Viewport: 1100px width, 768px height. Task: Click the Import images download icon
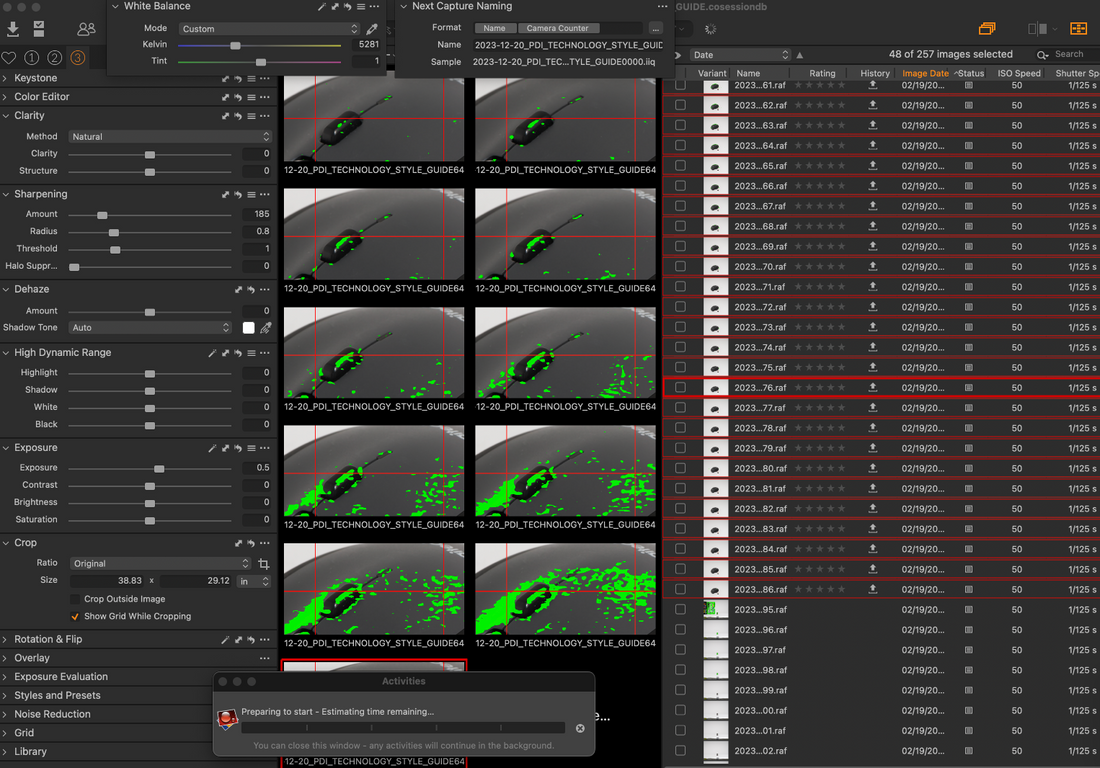click(13, 29)
